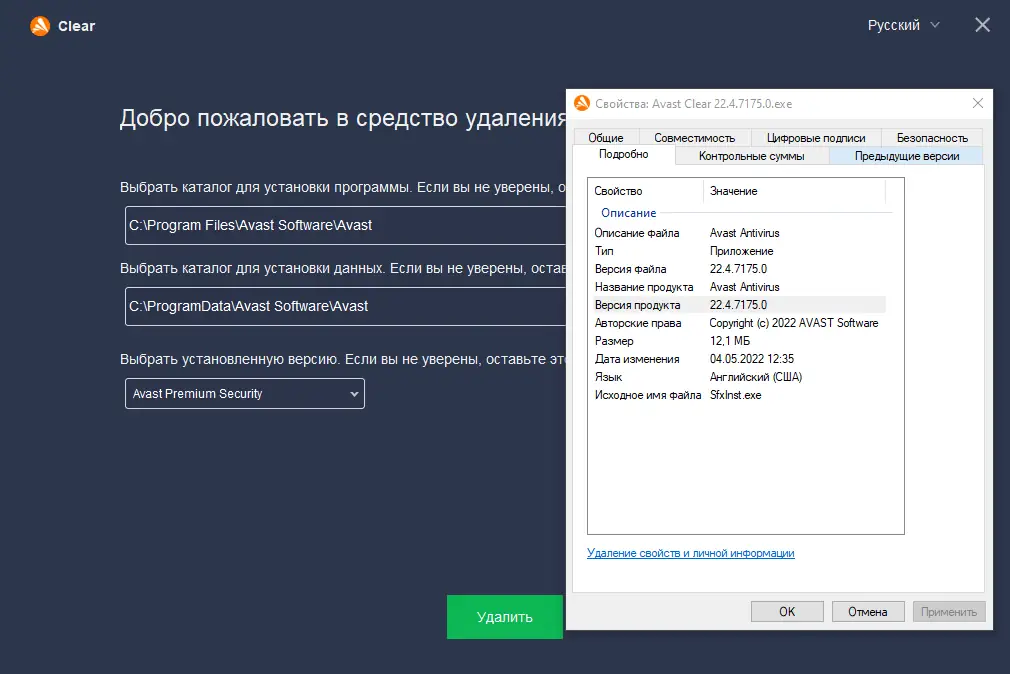Click the Copyright (c) 2022 AVAST Software value
This screenshot has height=674, width=1010.
[794, 323]
